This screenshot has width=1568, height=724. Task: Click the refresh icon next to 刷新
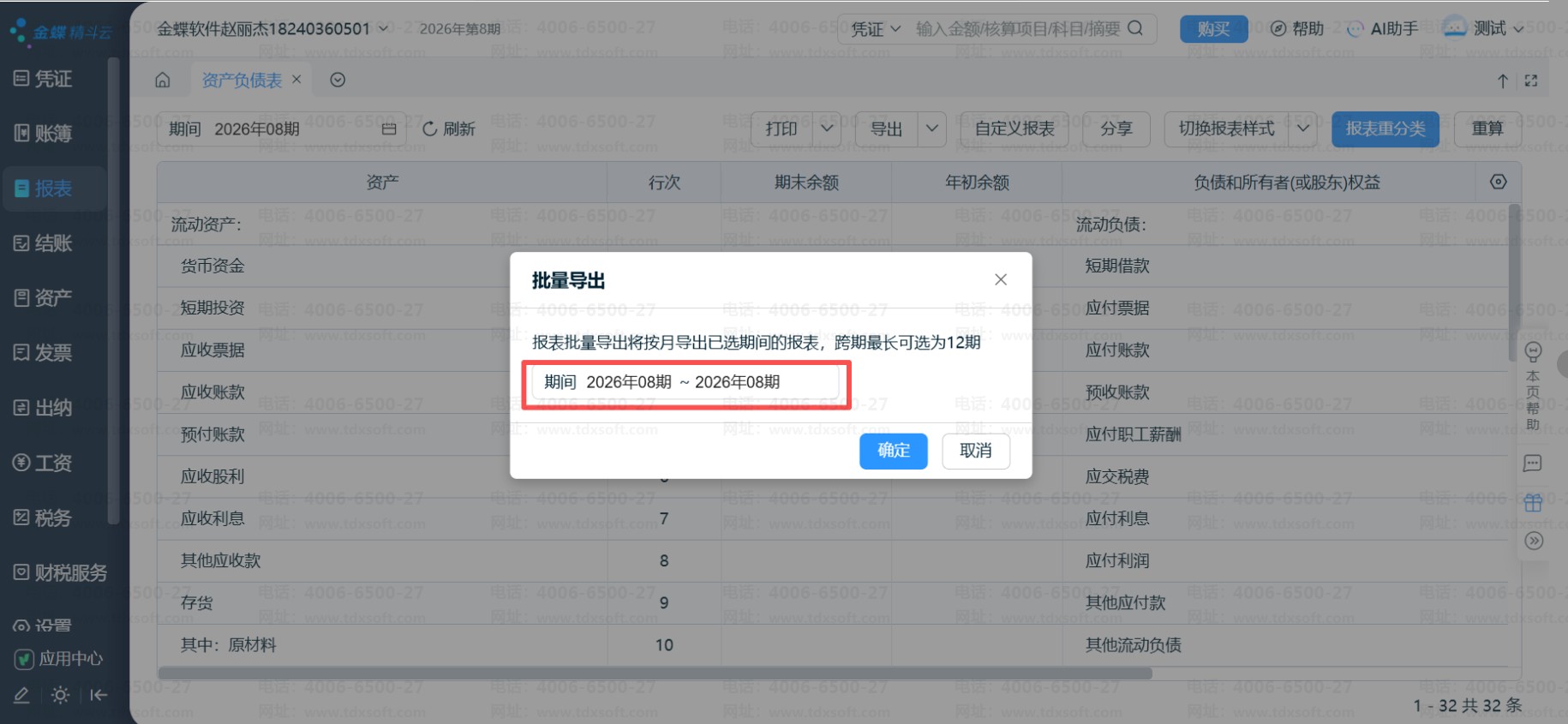click(430, 129)
